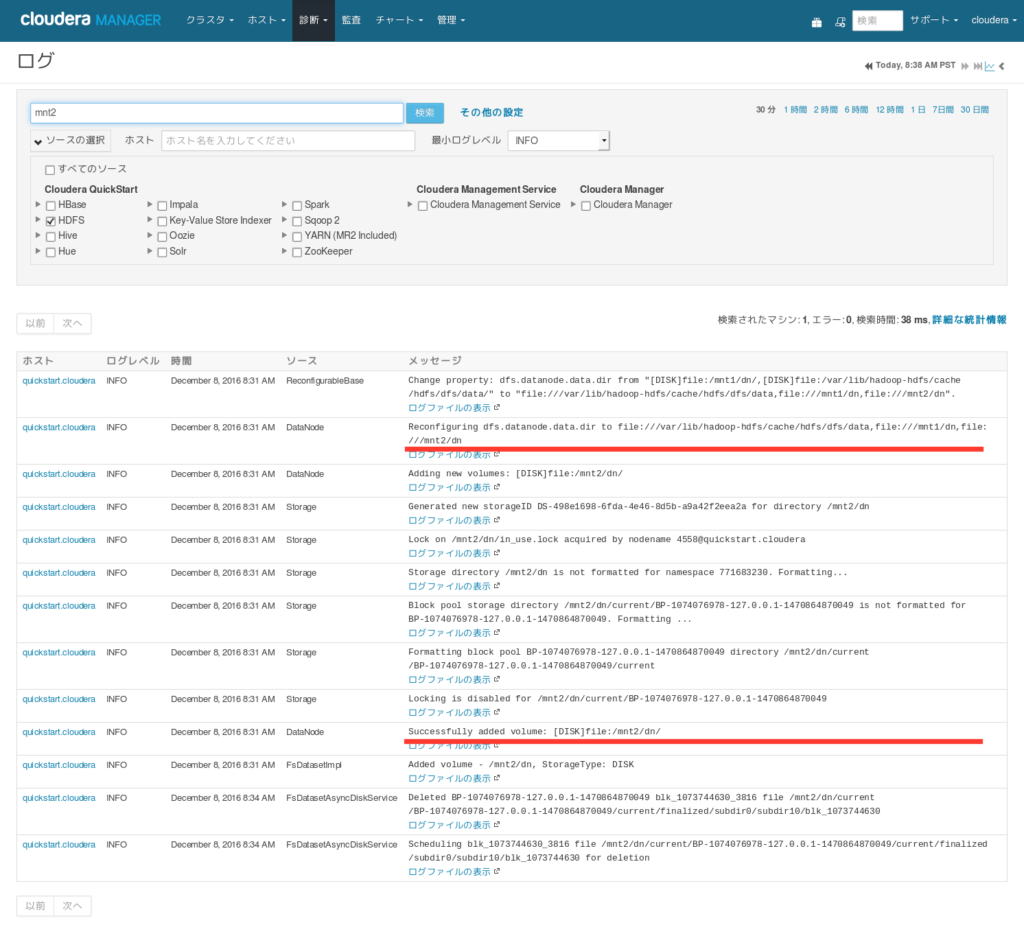Open the 診断 menu
This screenshot has height=934, width=1024.
click(313, 20)
